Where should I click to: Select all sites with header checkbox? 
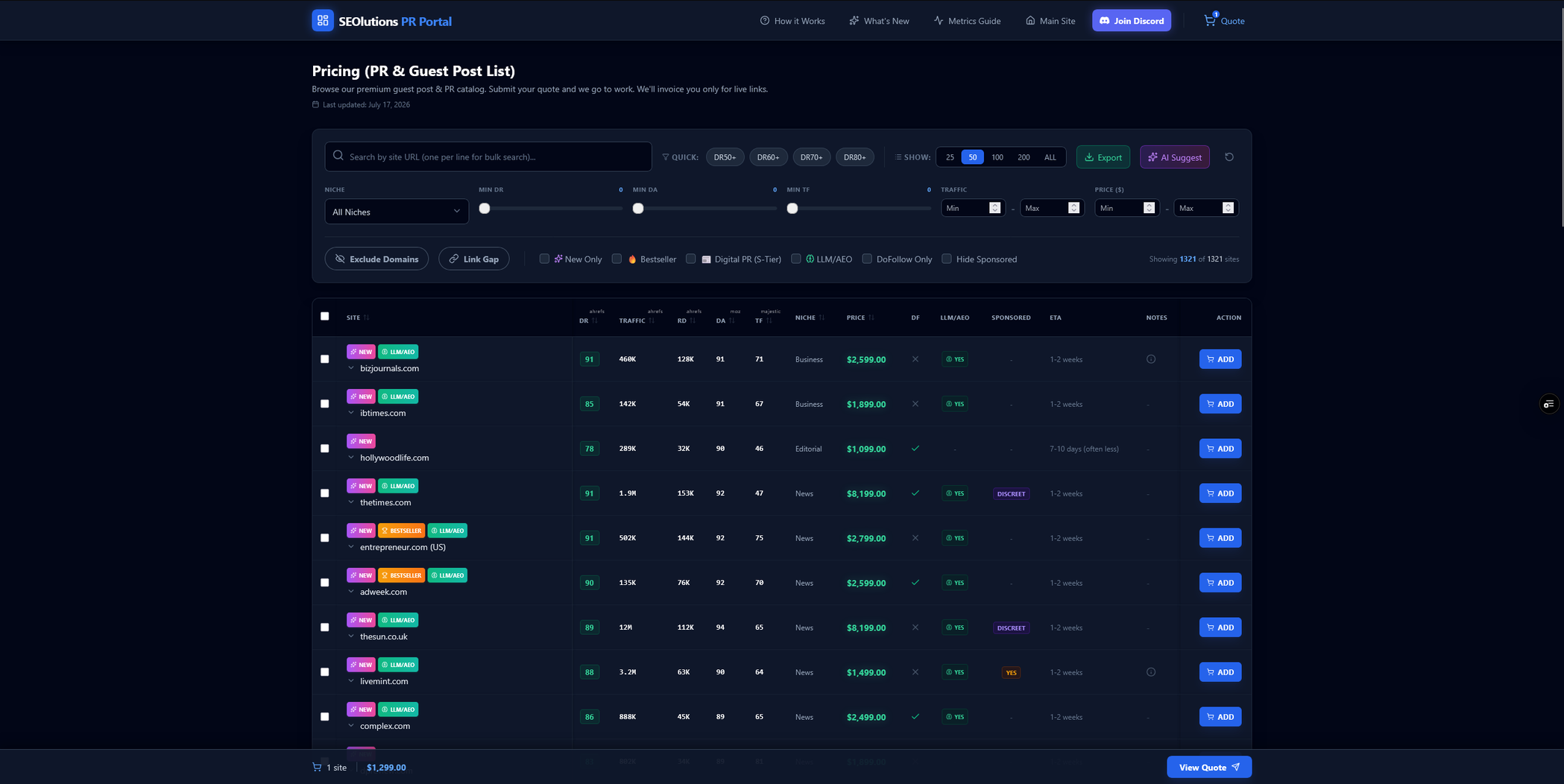pyautogui.click(x=324, y=316)
